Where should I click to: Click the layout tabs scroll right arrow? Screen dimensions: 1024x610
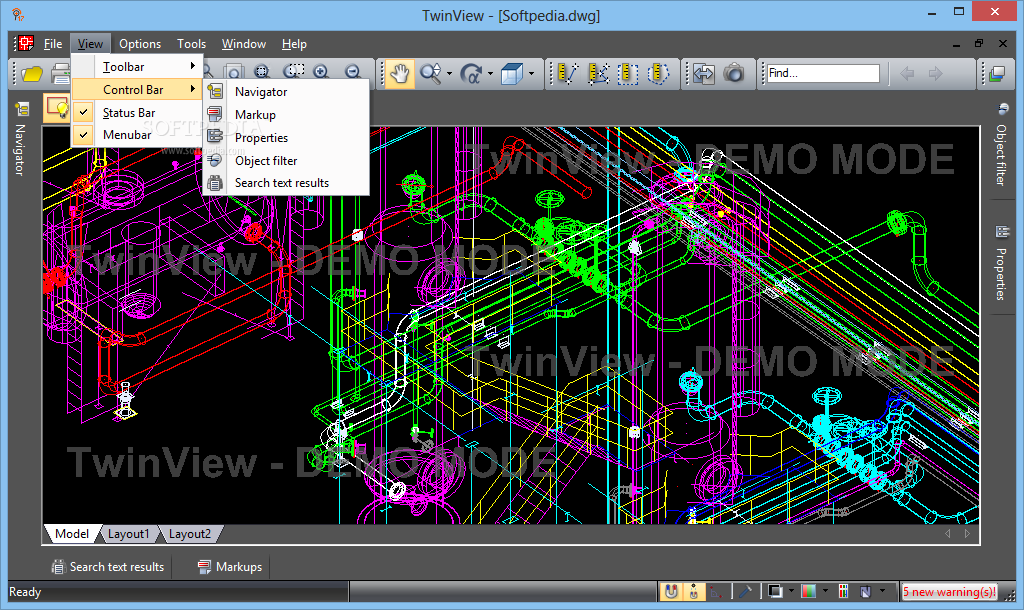tap(967, 534)
